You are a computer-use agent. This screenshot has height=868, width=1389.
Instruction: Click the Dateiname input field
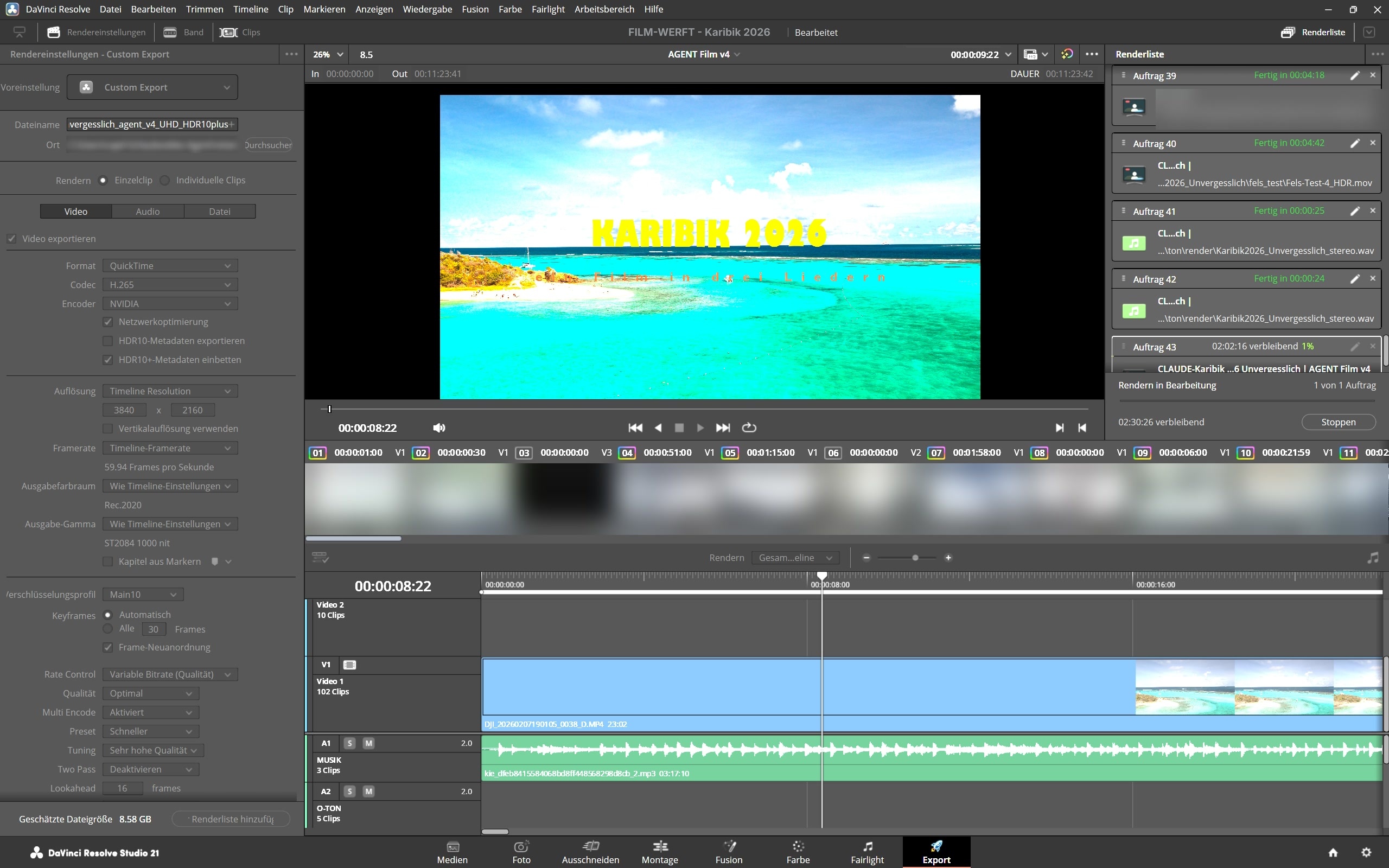pyautogui.click(x=152, y=124)
